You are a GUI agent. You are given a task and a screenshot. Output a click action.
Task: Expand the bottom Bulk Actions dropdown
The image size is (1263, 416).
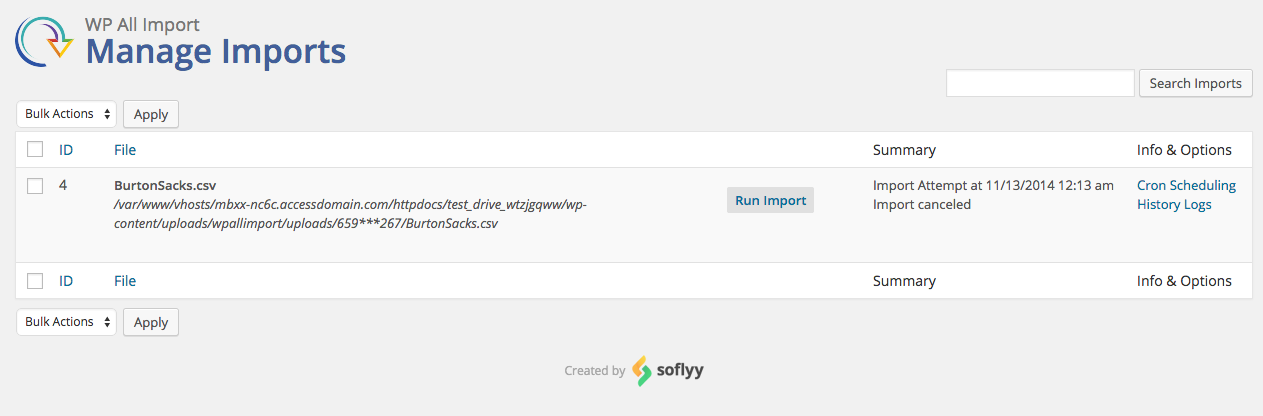click(66, 322)
